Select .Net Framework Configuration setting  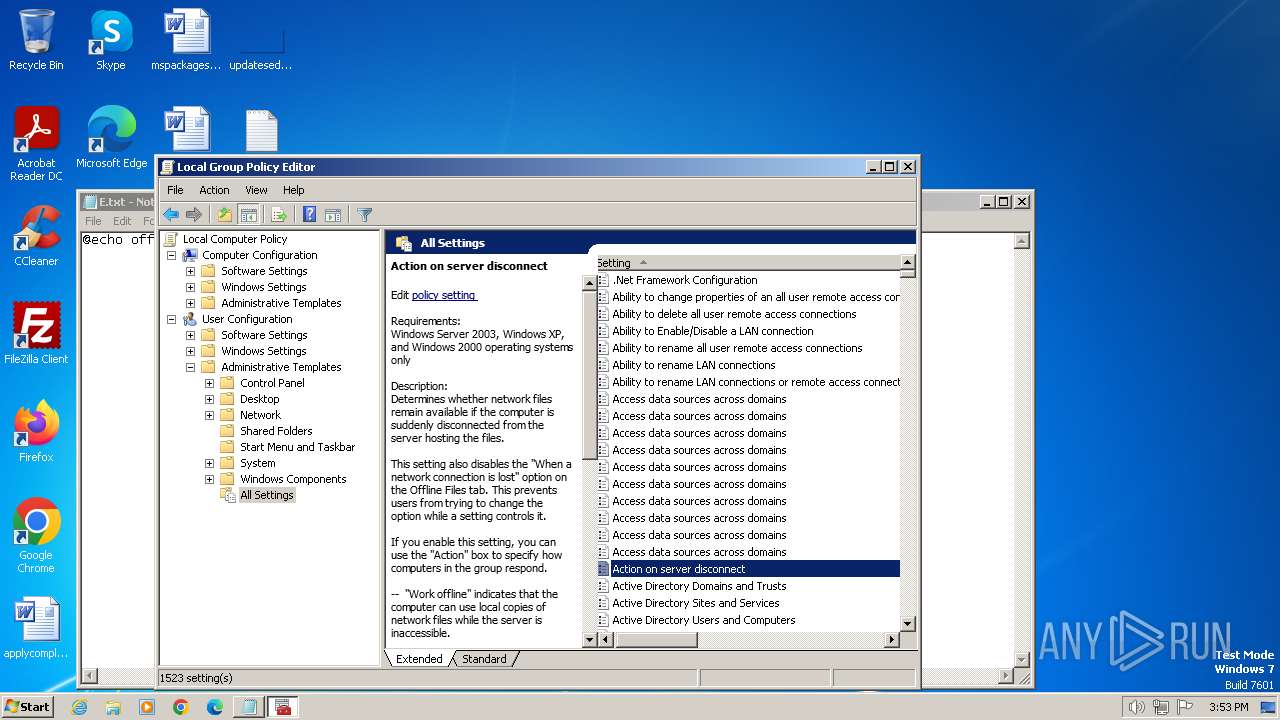(x=685, y=280)
